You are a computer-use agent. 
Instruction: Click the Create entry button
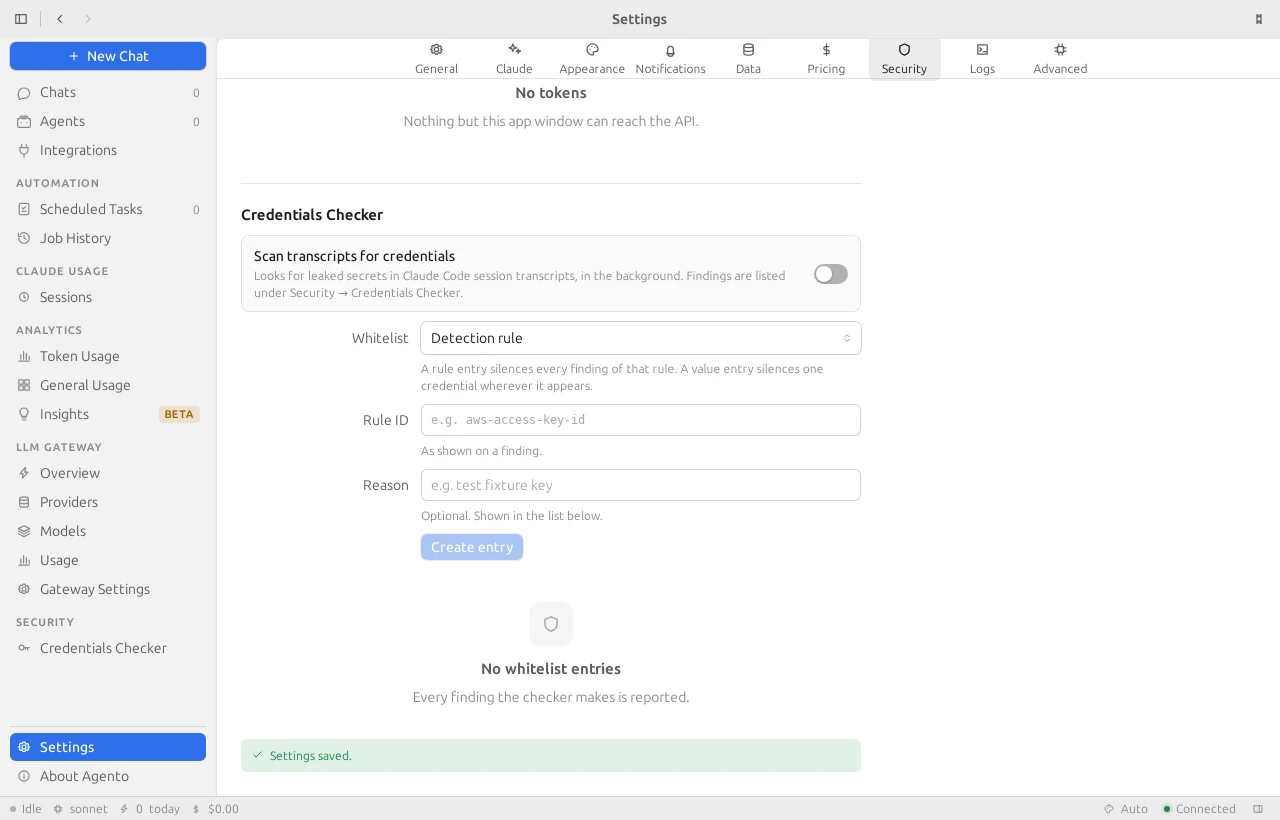pos(472,547)
